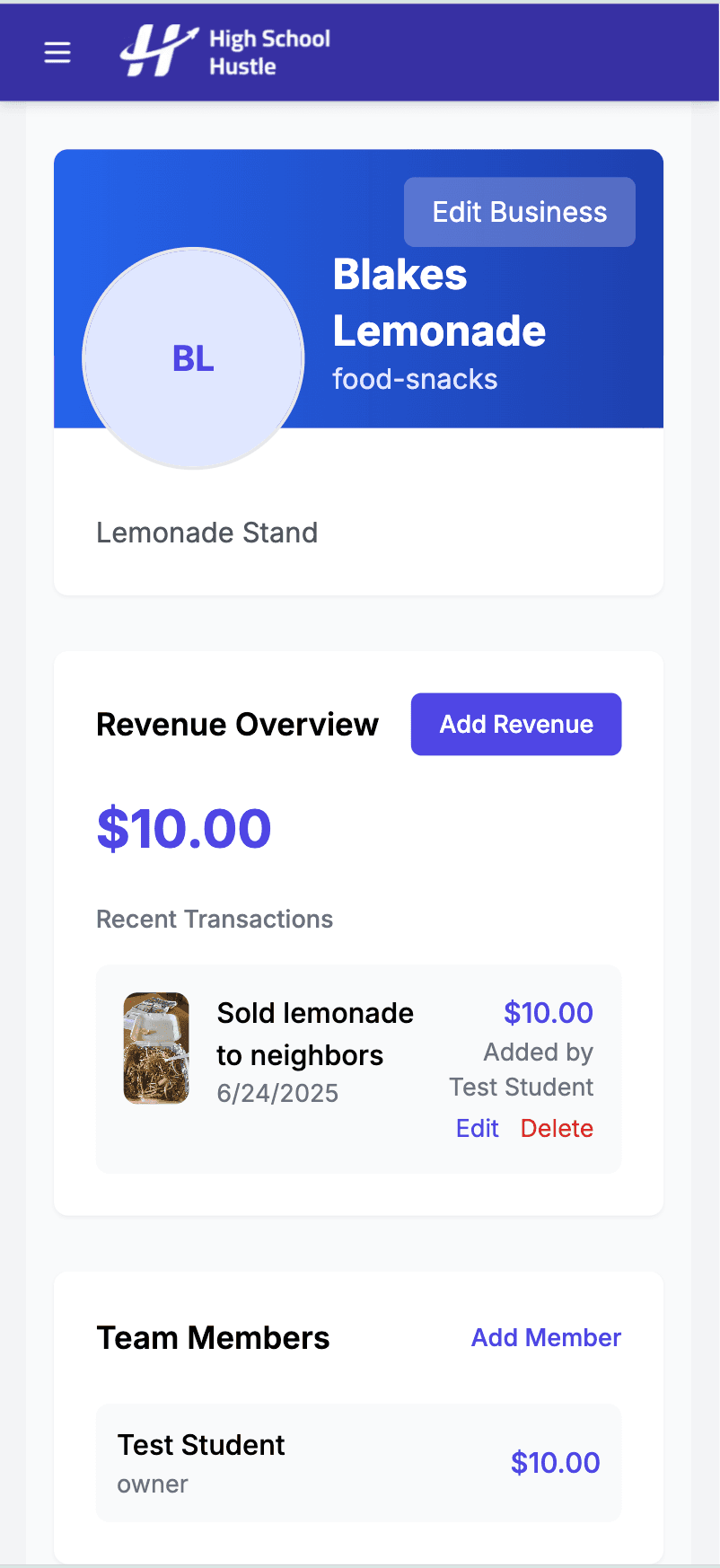Click the food-snacks category label
This screenshot has height=1568, width=720.
[x=415, y=379]
